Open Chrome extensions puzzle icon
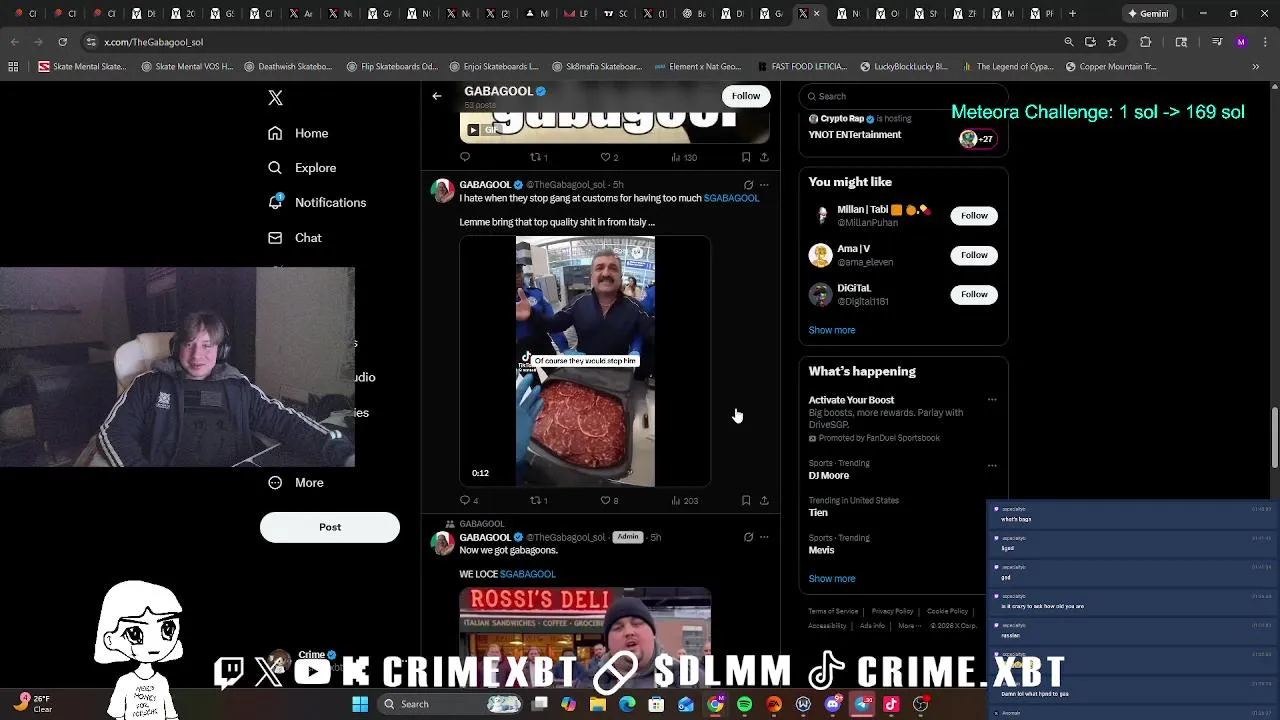 click(1146, 42)
